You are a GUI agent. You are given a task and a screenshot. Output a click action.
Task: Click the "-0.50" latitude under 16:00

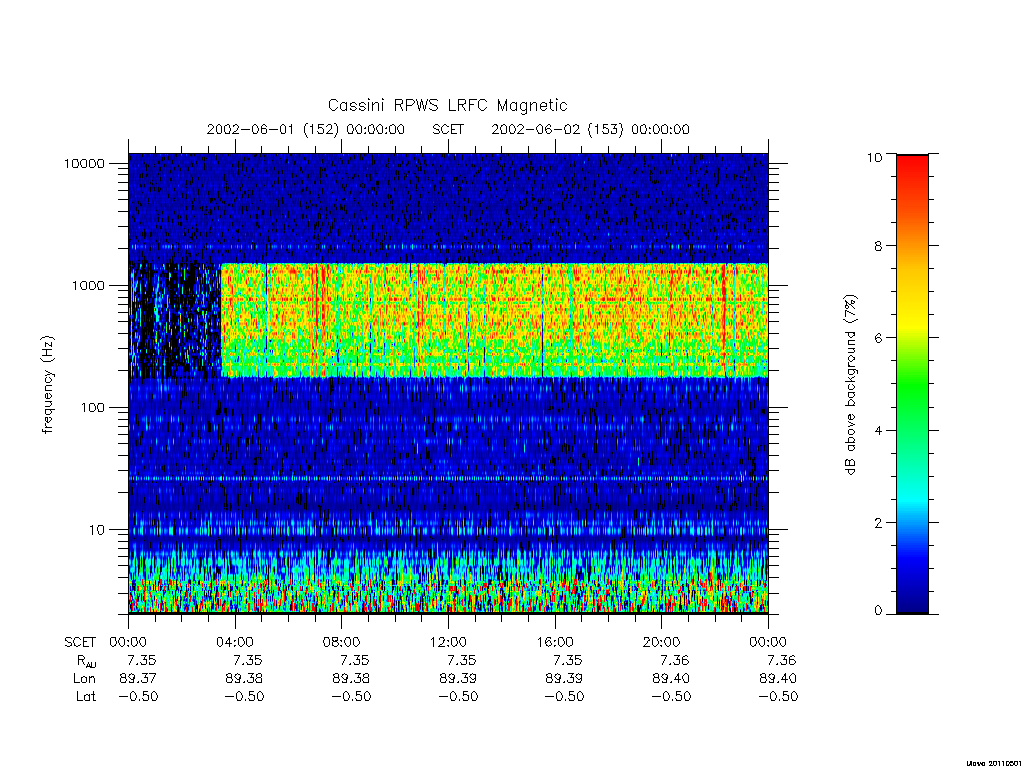click(564, 697)
